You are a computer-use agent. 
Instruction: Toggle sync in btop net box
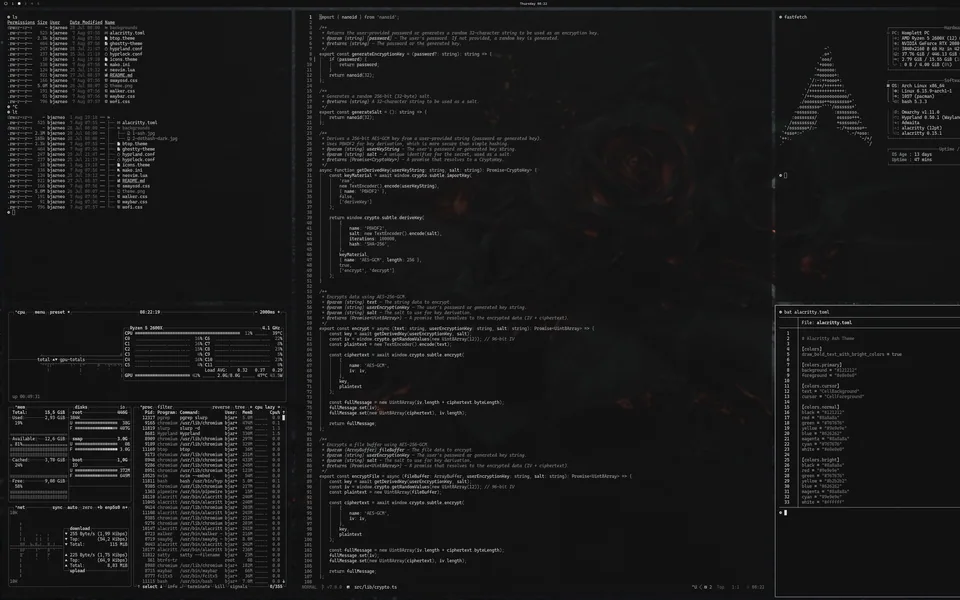pos(58,508)
